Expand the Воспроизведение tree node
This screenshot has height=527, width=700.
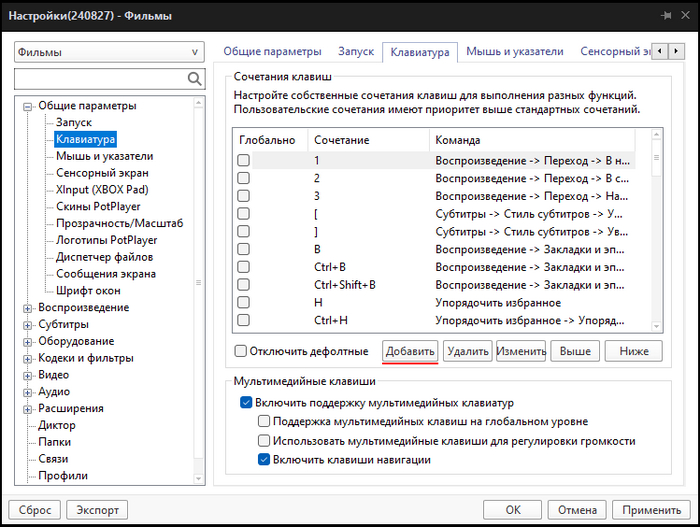click(28, 308)
